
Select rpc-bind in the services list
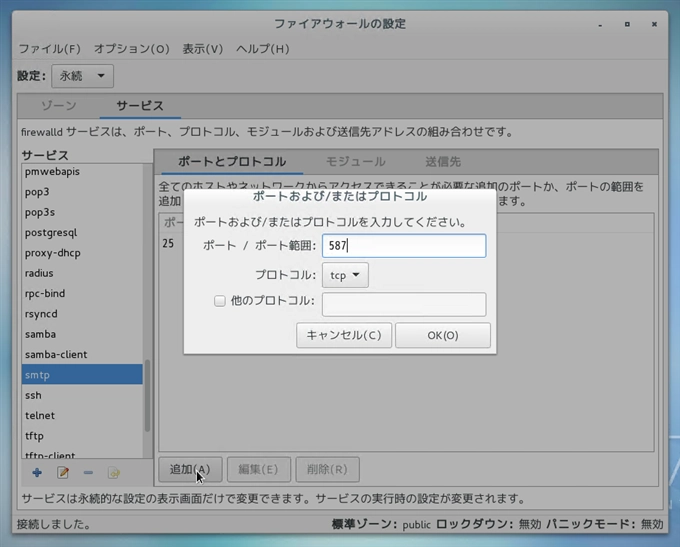[82, 294]
